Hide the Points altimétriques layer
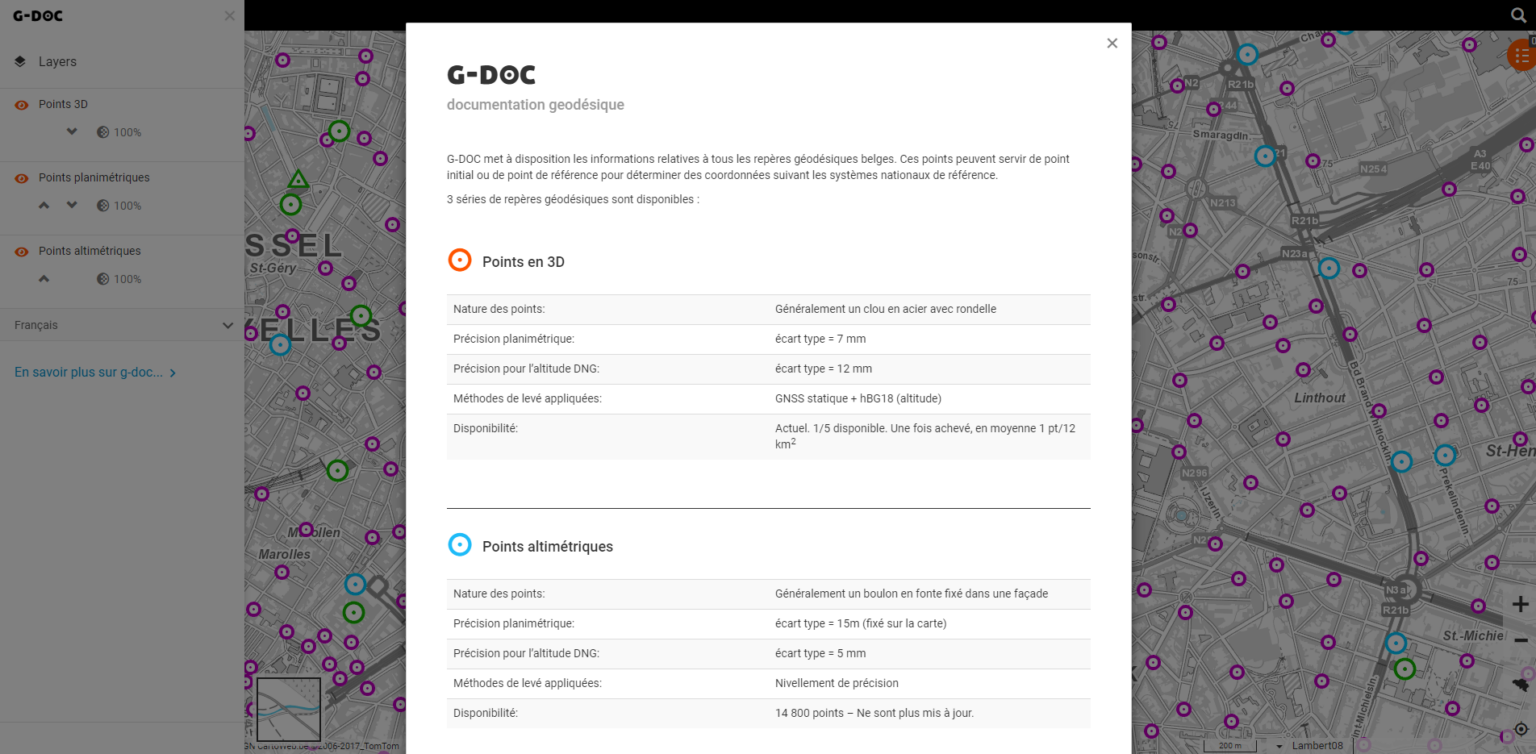 (21, 251)
